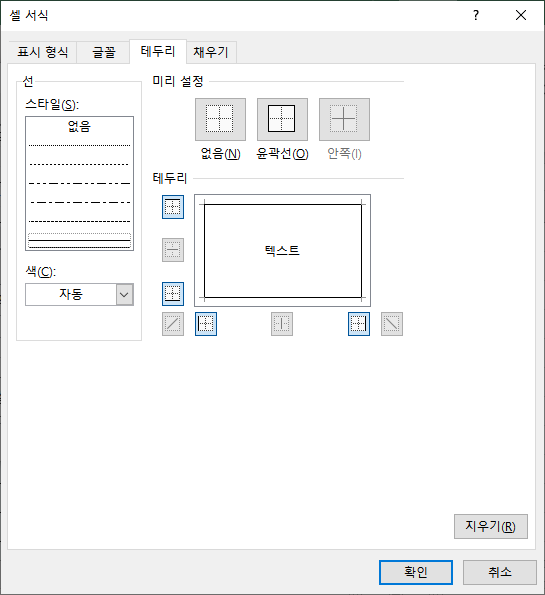Switch to the 표시 형식 tab
This screenshot has height=595, width=545.
pos(43,52)
